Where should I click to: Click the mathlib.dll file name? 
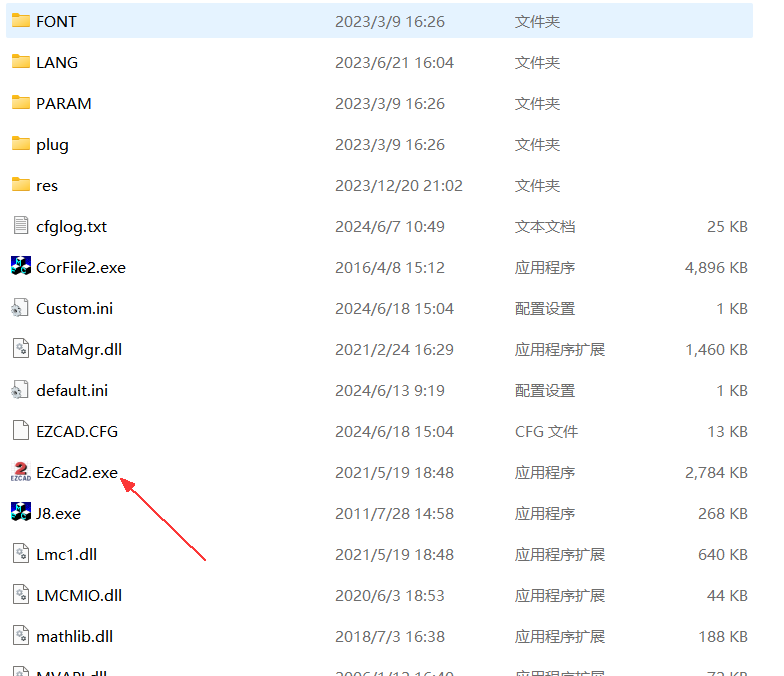tap(74, 636)
